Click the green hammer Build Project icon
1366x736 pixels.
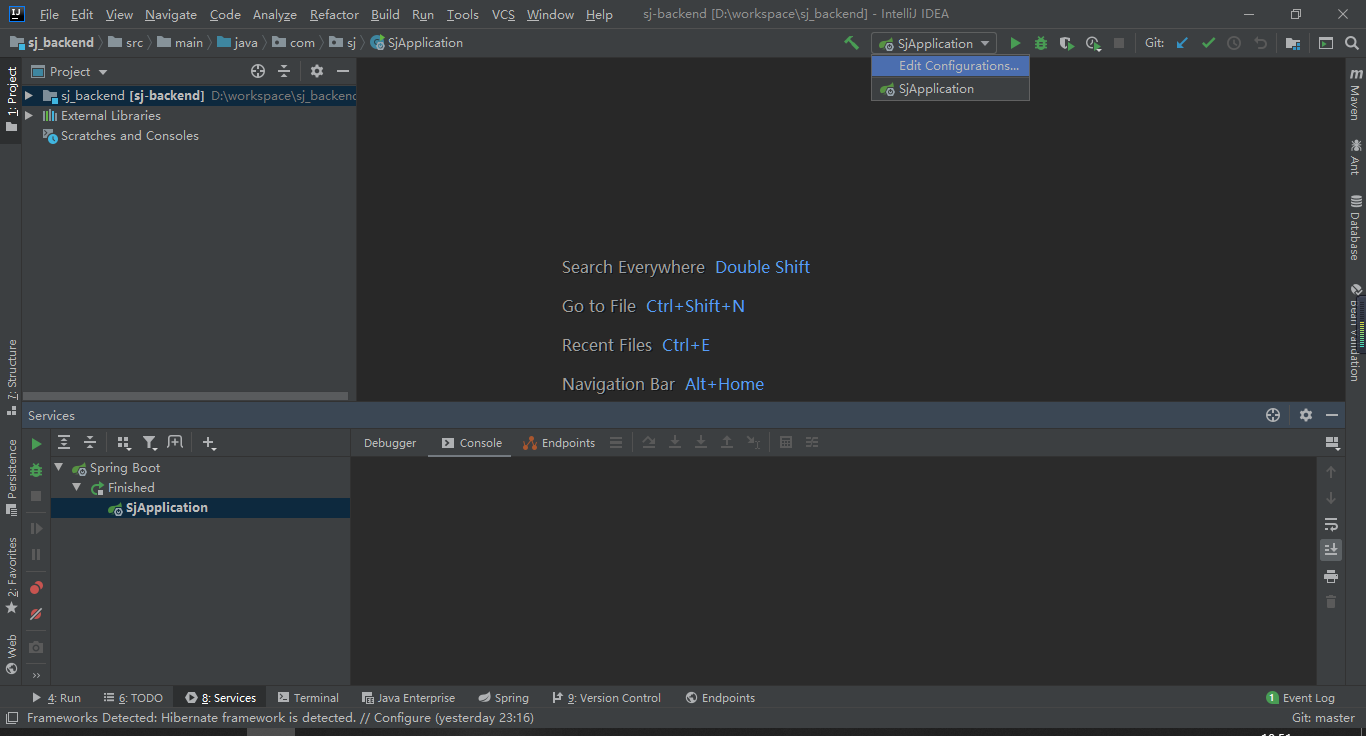(851, 43)
